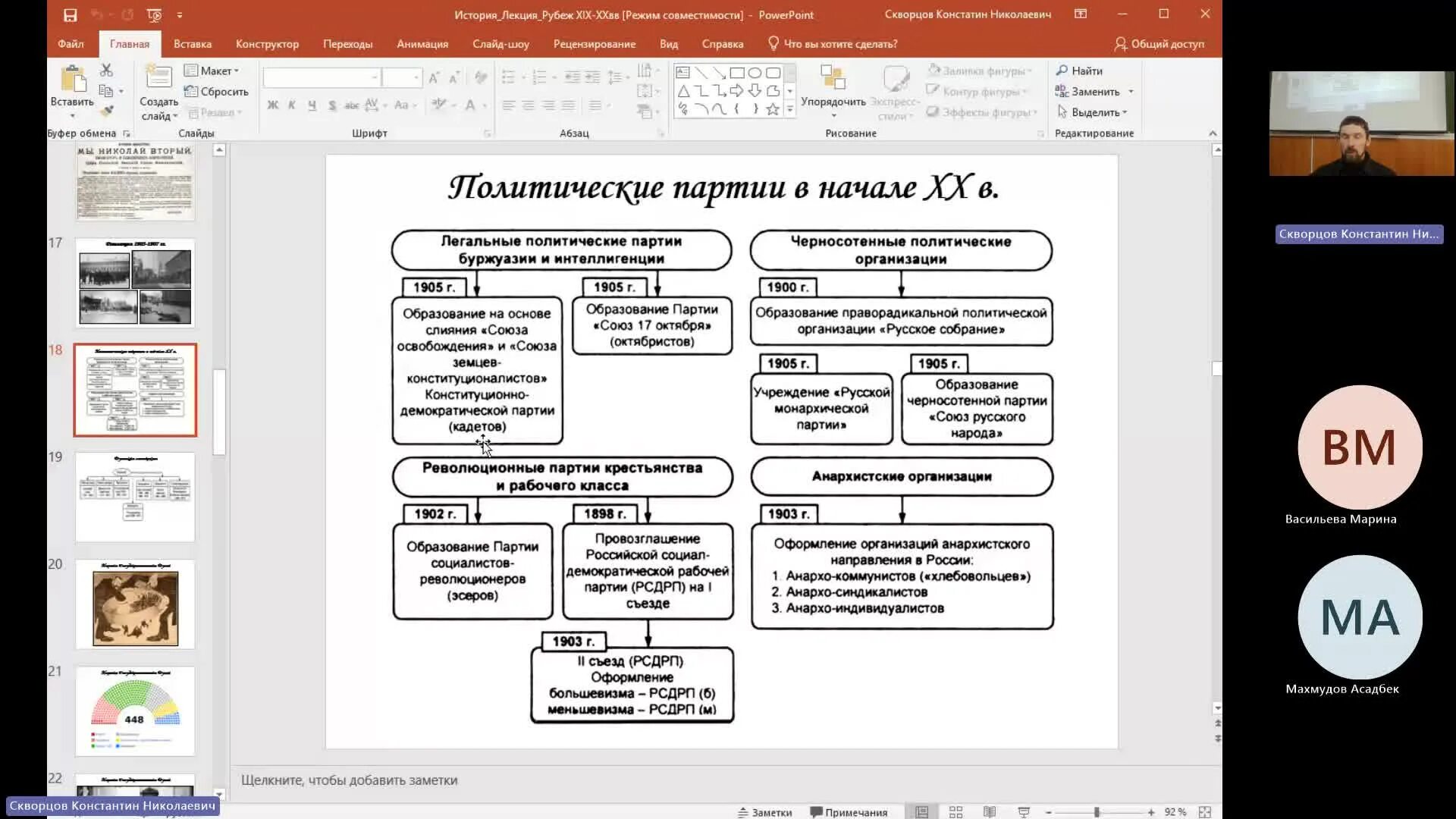Toggle Notes (Заметки) pane in status bar
The image size is (1456, 819).
pos(764,812)
